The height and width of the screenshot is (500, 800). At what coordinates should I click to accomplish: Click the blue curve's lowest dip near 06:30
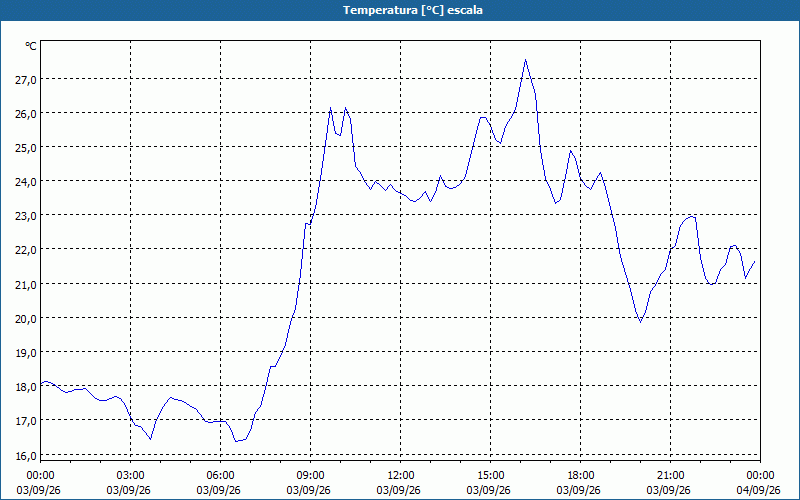click(236, 441)
